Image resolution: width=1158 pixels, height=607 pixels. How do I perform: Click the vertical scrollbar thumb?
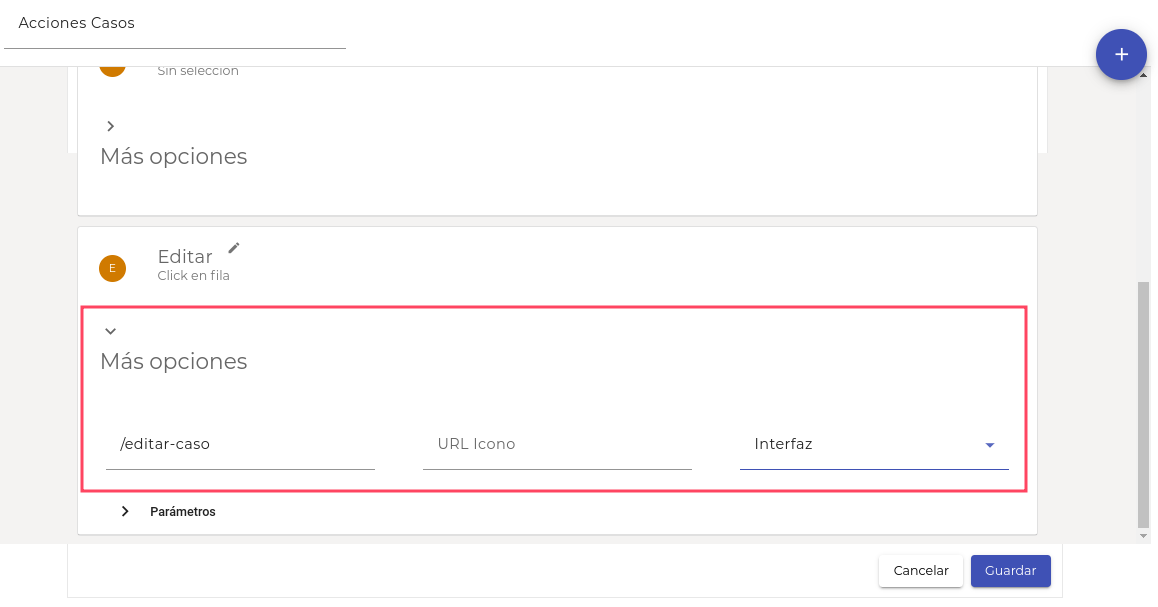pos(1143,400)
